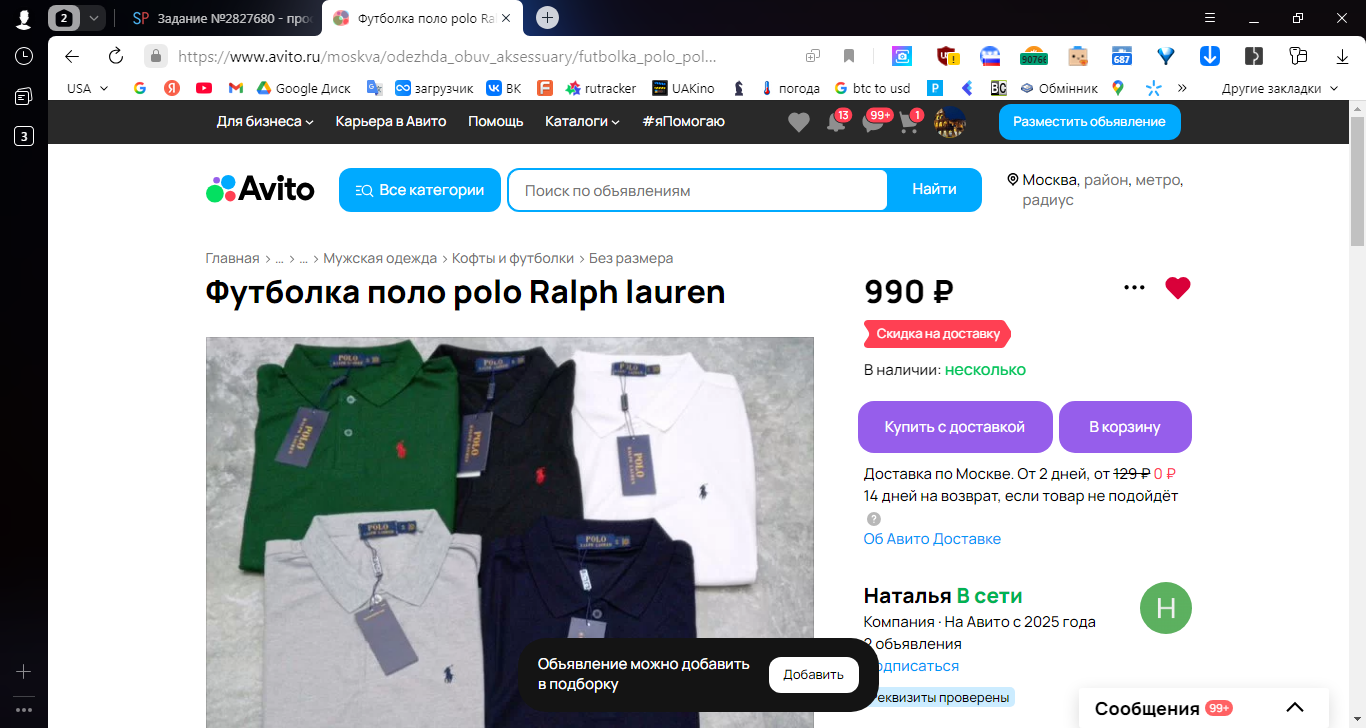Open blue download-arrow extension
1366x728 pixels.
coord(1209,56)
